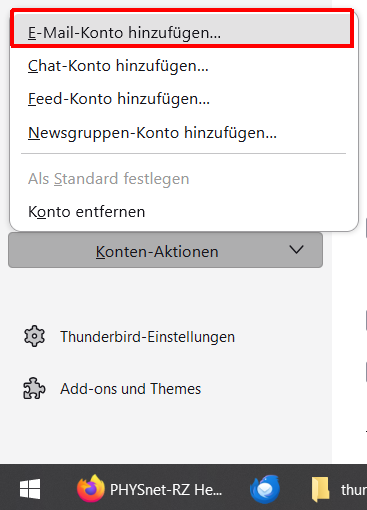367x510 pixels.
Task: Select Konto entfernen from the menu
Action: pyautogui.click(x=184, y=212)
